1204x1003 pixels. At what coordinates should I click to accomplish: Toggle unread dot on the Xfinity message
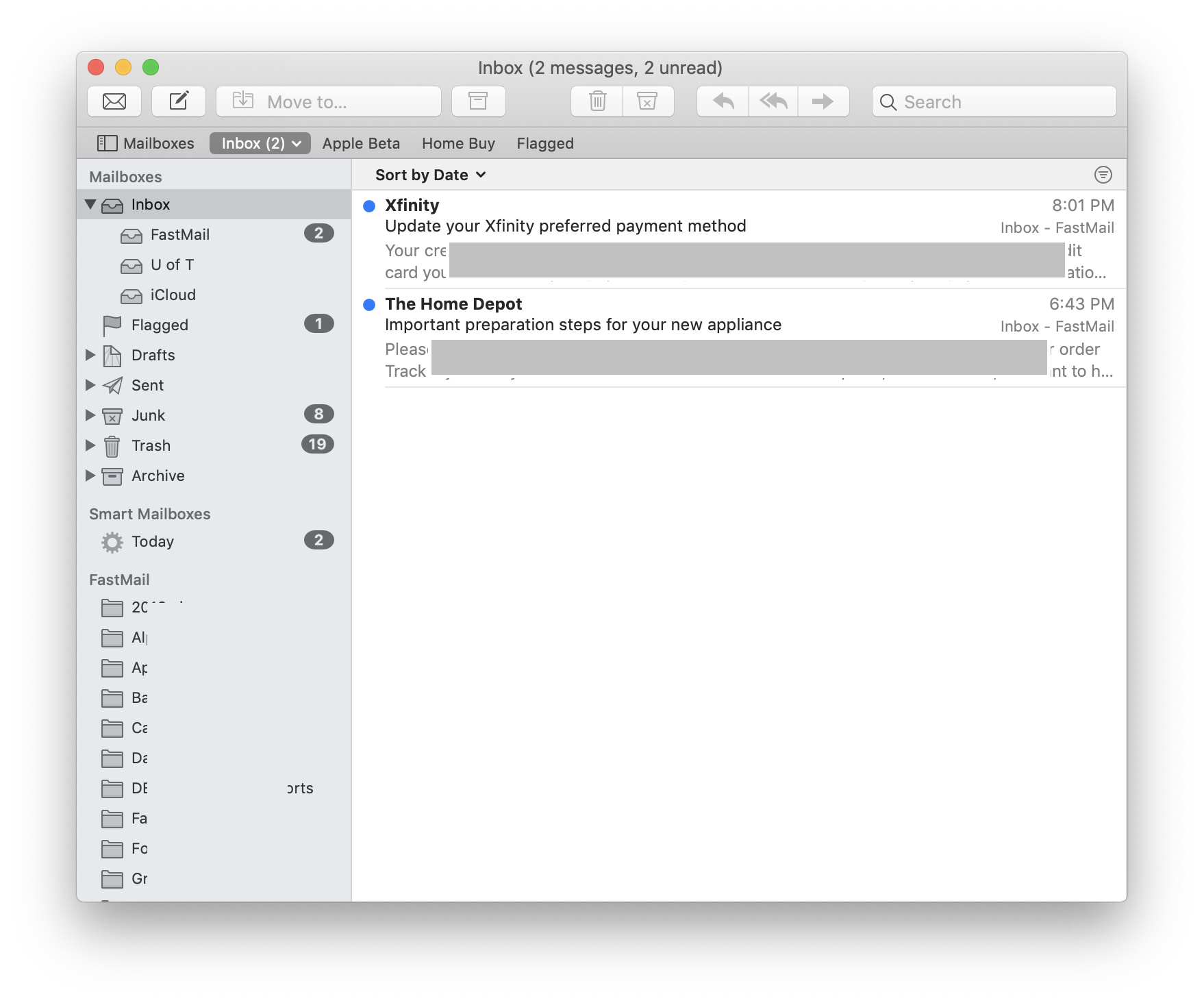coord(369,206)
